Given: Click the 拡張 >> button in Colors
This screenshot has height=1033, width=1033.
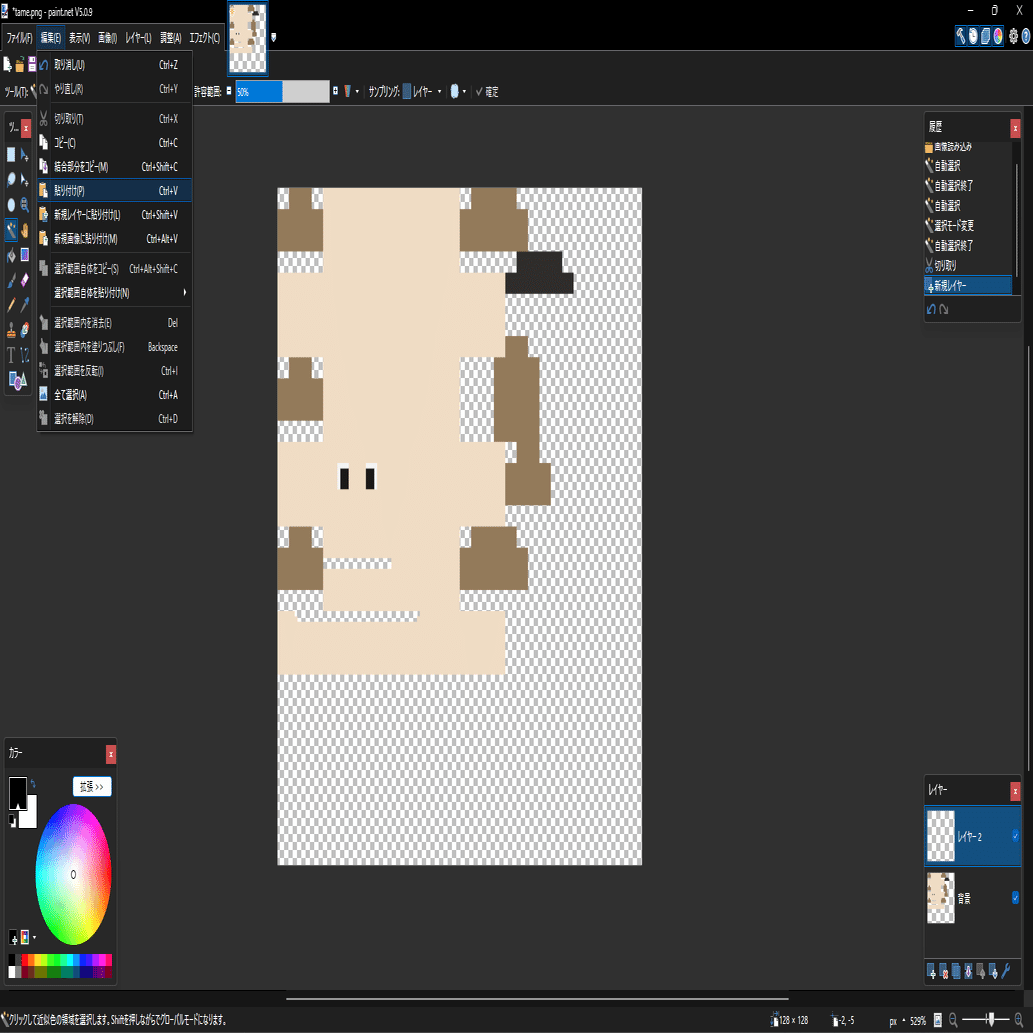Looking at the screenshot, I should point(92,787).
